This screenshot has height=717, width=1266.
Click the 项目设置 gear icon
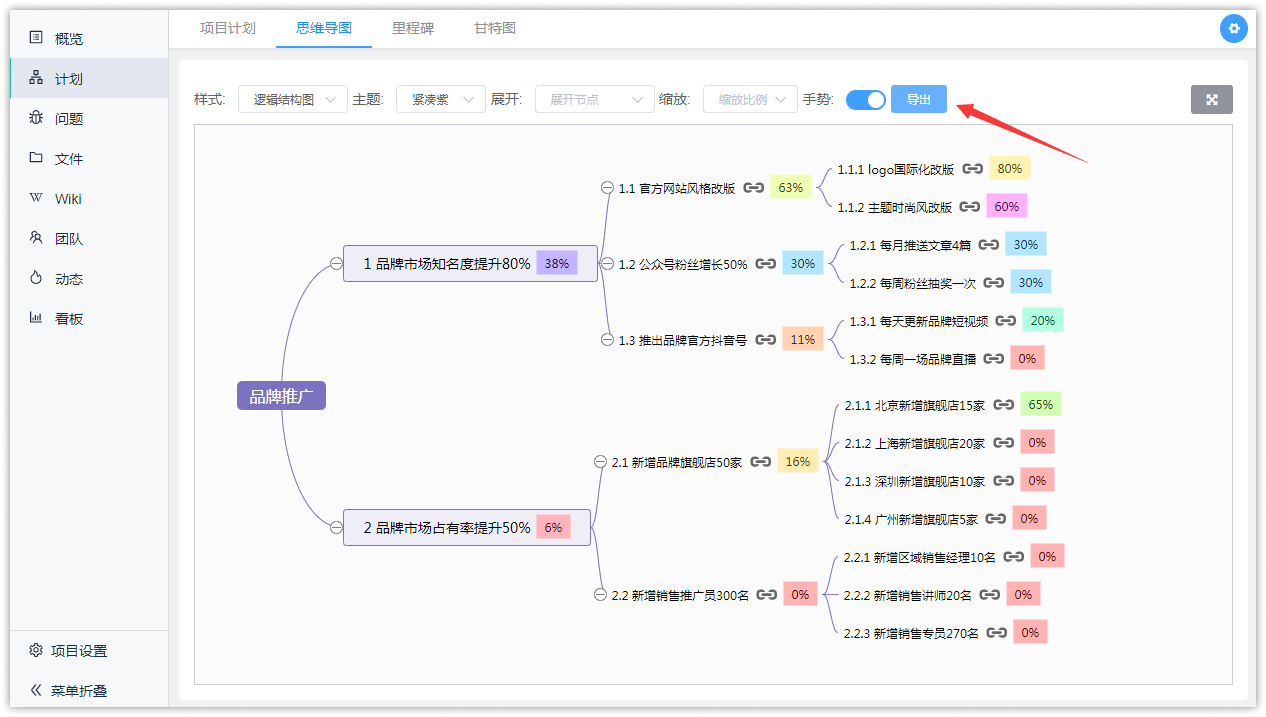(x=36, y=650)
